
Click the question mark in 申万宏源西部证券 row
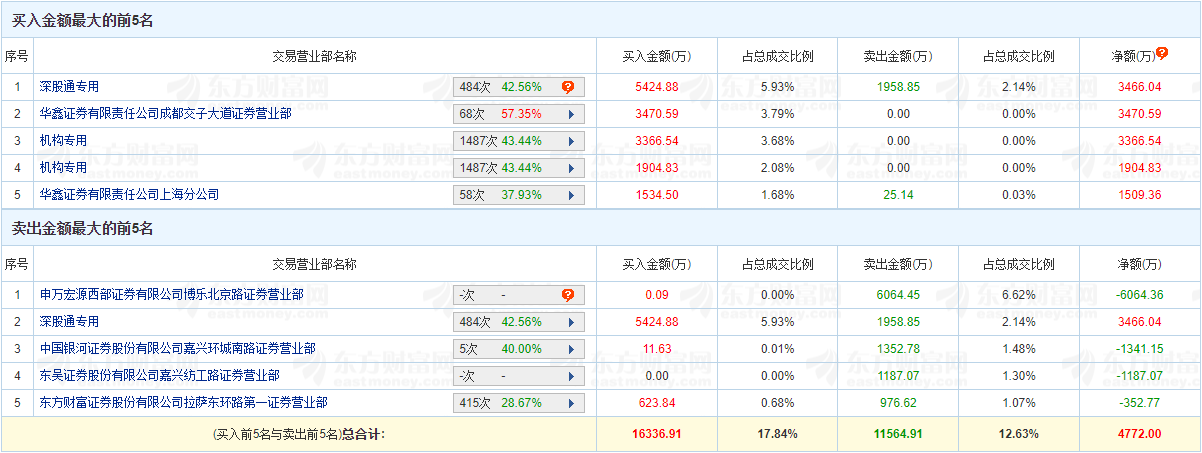pos(567,295)
